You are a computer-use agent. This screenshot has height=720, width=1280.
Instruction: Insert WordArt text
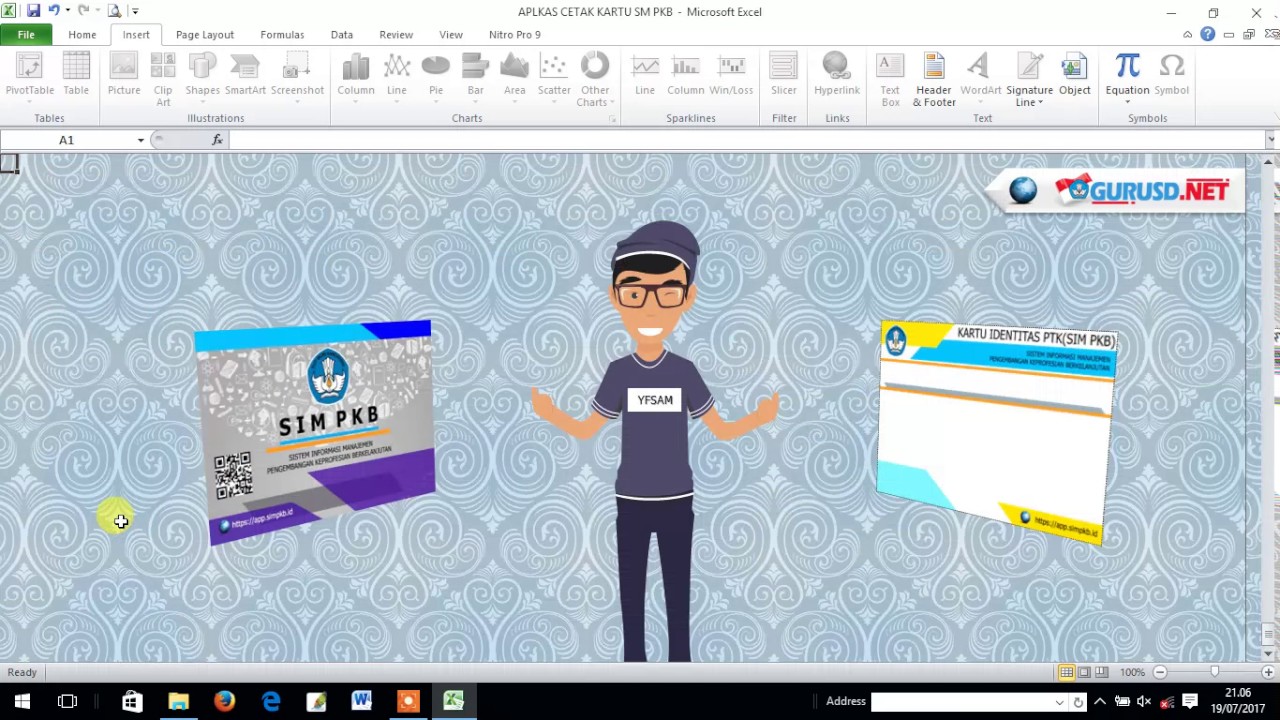980,77
